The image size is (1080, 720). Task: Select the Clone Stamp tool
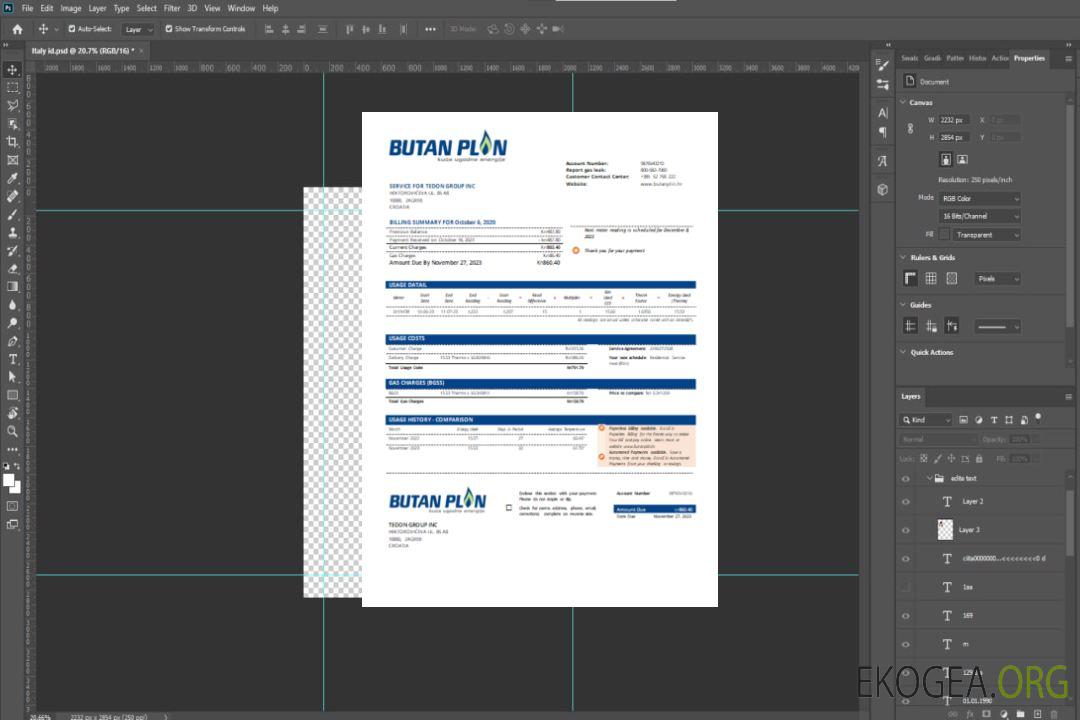tap(12, 232)
